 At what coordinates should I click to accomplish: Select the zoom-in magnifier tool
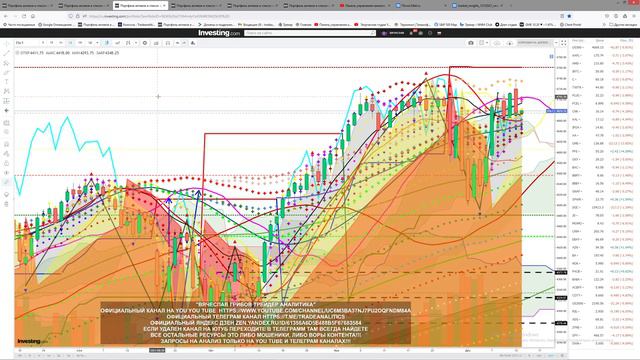[6, 132]
